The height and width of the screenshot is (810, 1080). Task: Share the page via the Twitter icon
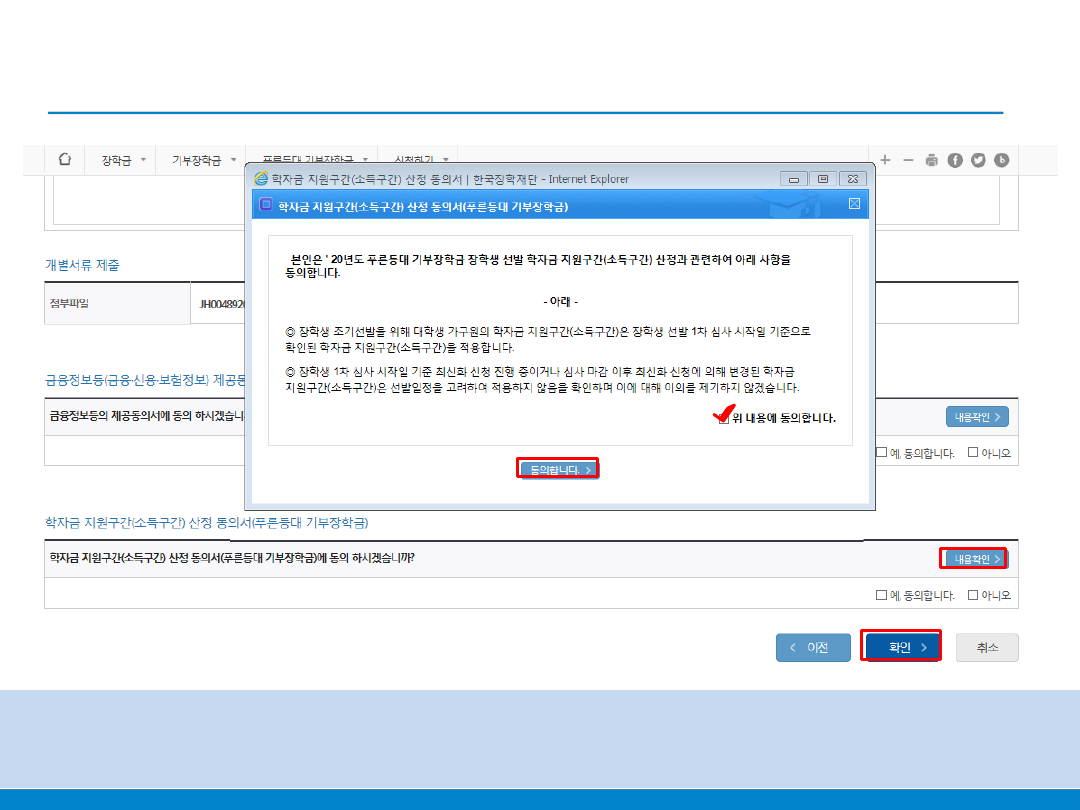pyautogui.click(x=978, y=160)
